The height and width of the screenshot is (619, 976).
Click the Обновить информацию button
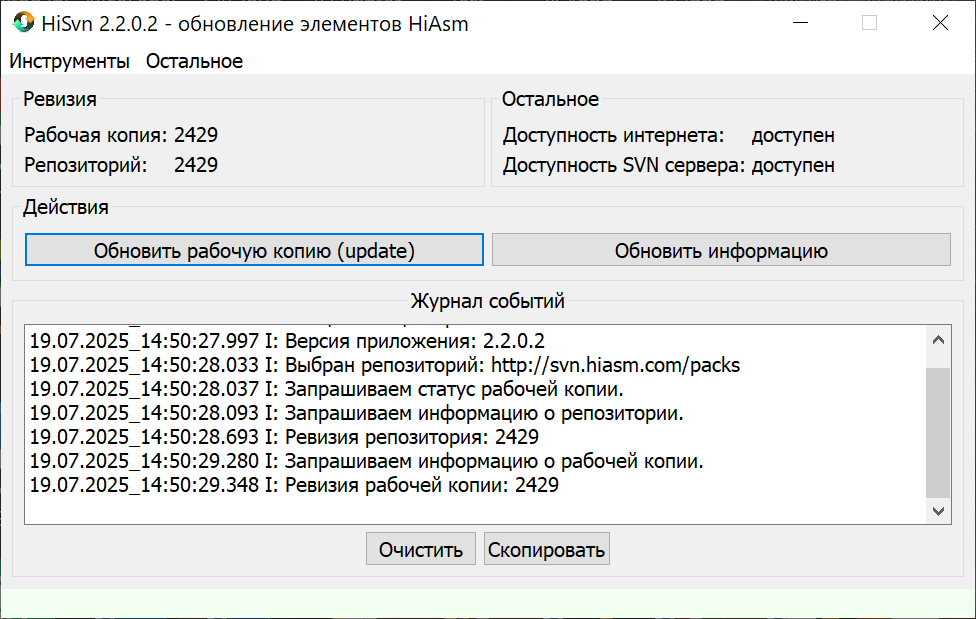(x=721, y=250)
